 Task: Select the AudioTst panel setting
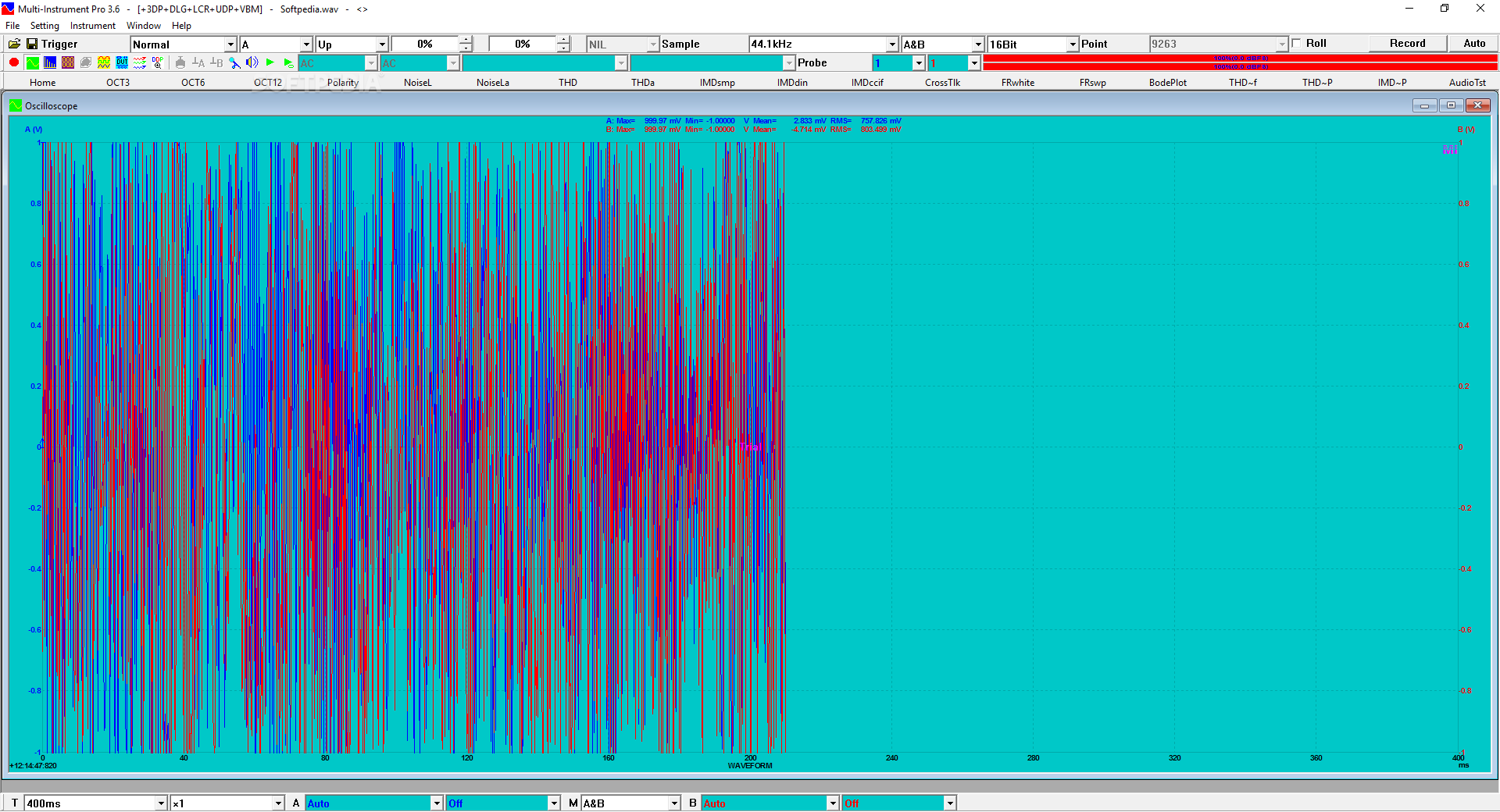(x=1468, y=83)
